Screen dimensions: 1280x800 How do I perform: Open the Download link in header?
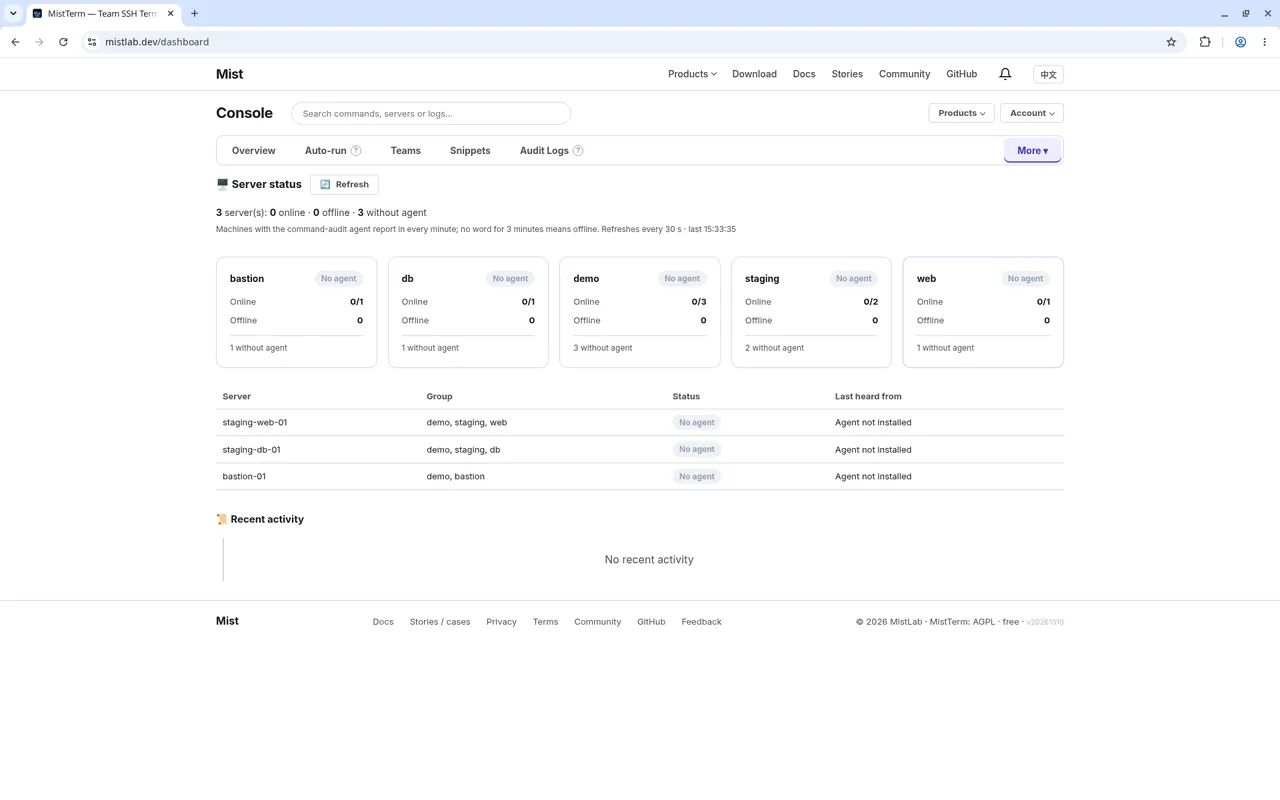pyautogui.click(x=754, y=74)
